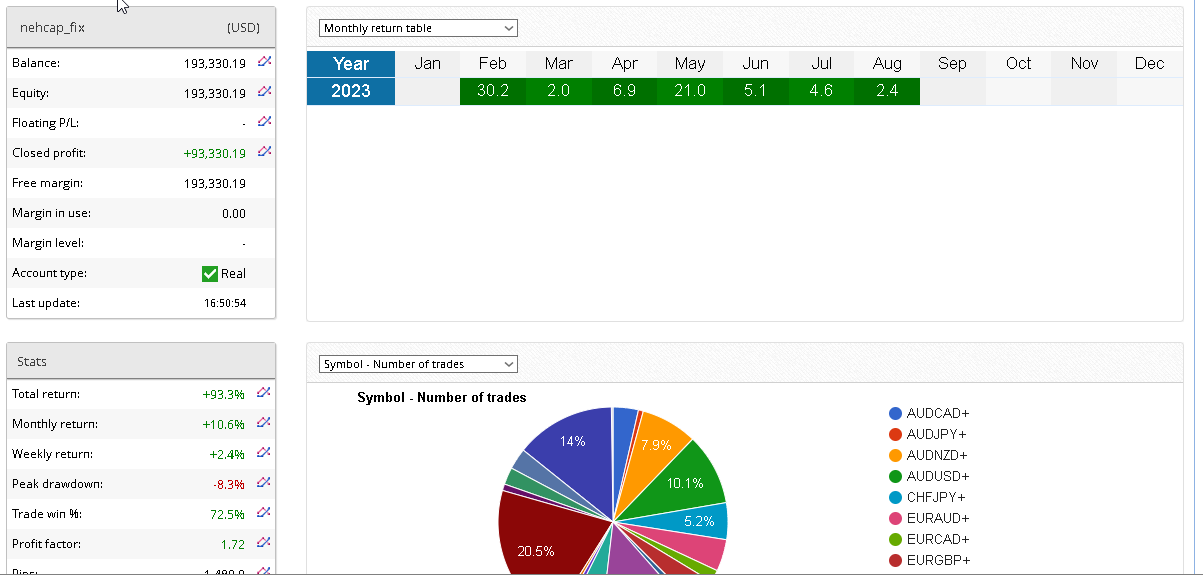Click the Trade win % chart icon
This screenshot has width=1203, height=577.
click(x=264, y=513)
